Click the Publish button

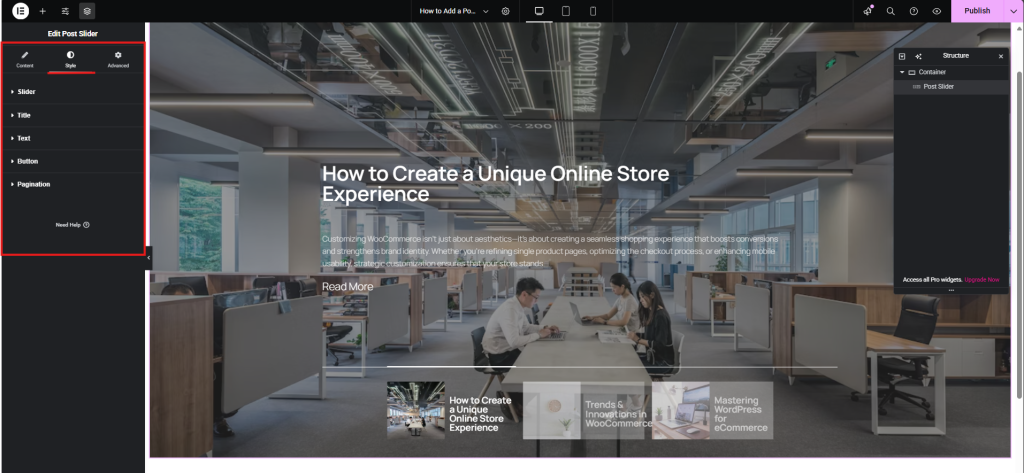(x=977, y=11)
